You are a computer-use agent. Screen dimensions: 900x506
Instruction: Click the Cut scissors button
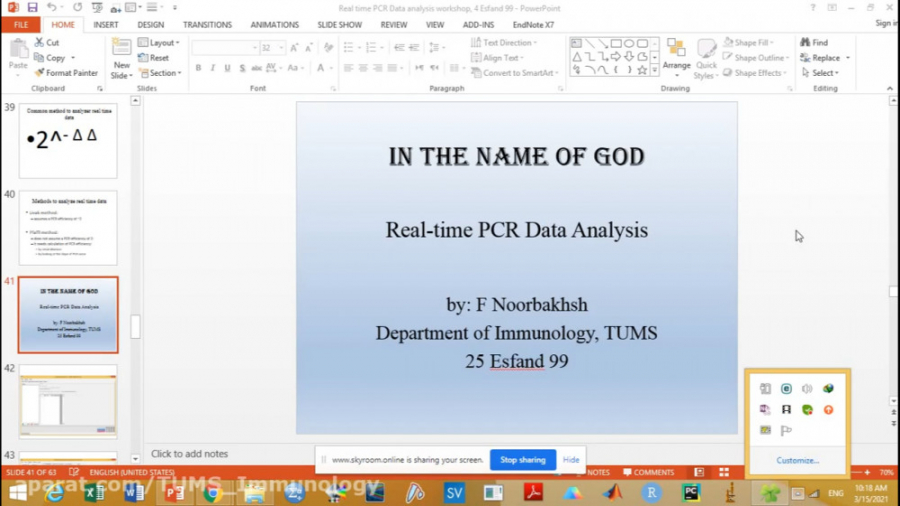click(x=47, y=42)
